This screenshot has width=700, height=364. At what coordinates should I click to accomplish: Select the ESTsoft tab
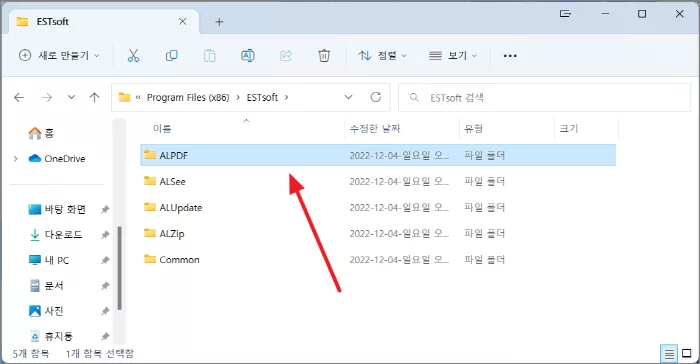[103, 21]
